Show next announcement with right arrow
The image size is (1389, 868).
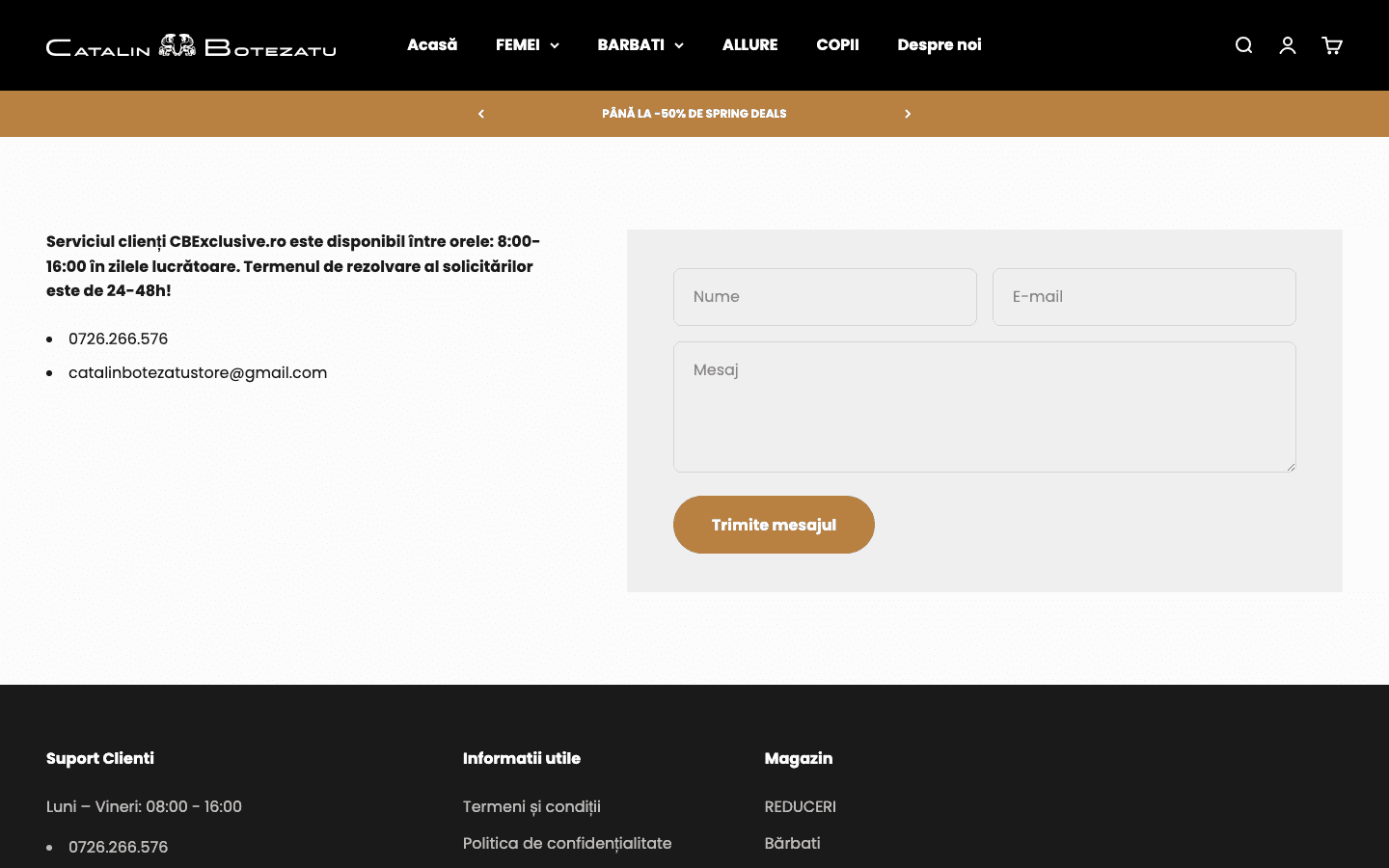click(x=908, y=114)
